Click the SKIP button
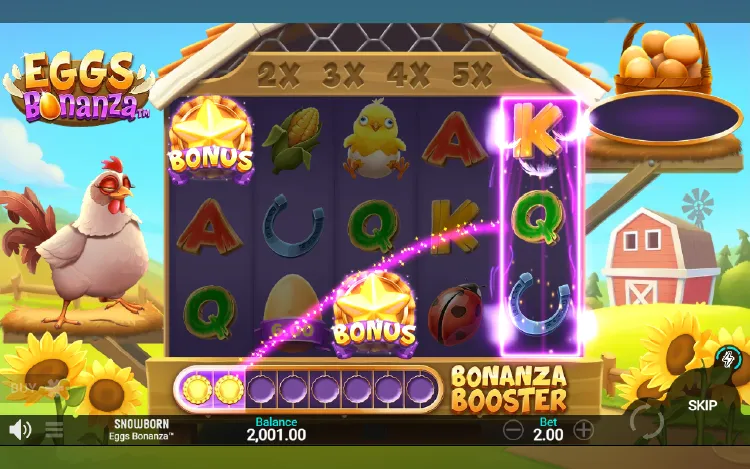The image size is (750, 469). point(702,405)
